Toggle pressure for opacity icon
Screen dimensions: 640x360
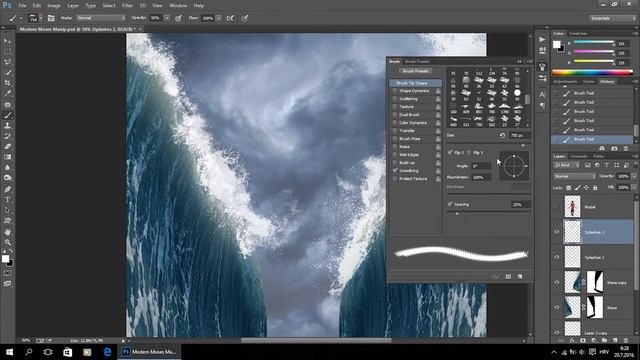coord(178,18)
